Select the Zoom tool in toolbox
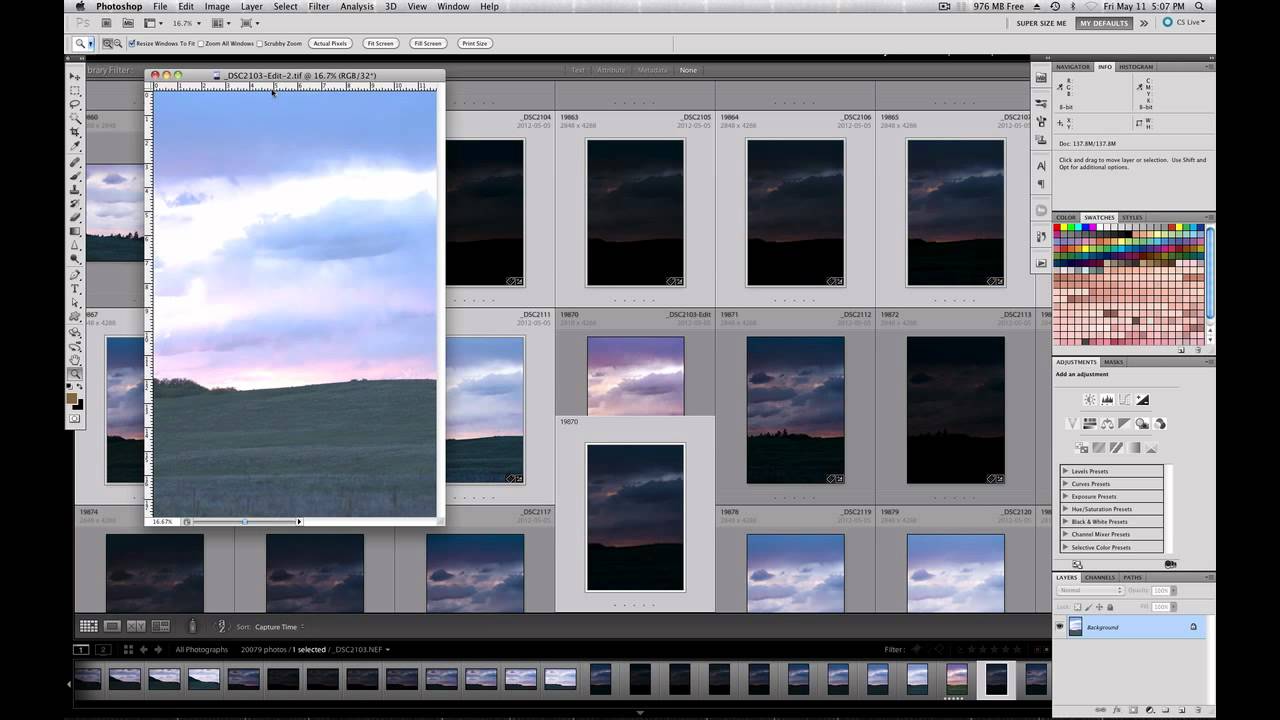The width and height of the screenshot is (1280, 720). click(75, 373)
